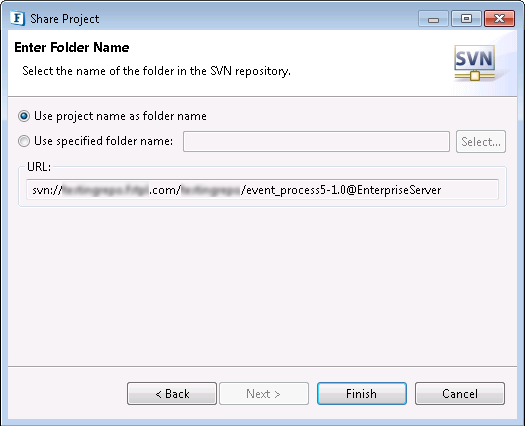Screen dimensions: 525x426
Task: Click the SVN logo icon
Action: [x=474, y=63]
